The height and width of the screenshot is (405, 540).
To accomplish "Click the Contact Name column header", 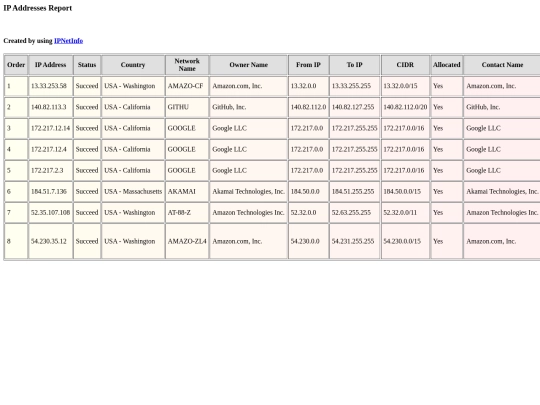I will (502, 65).
